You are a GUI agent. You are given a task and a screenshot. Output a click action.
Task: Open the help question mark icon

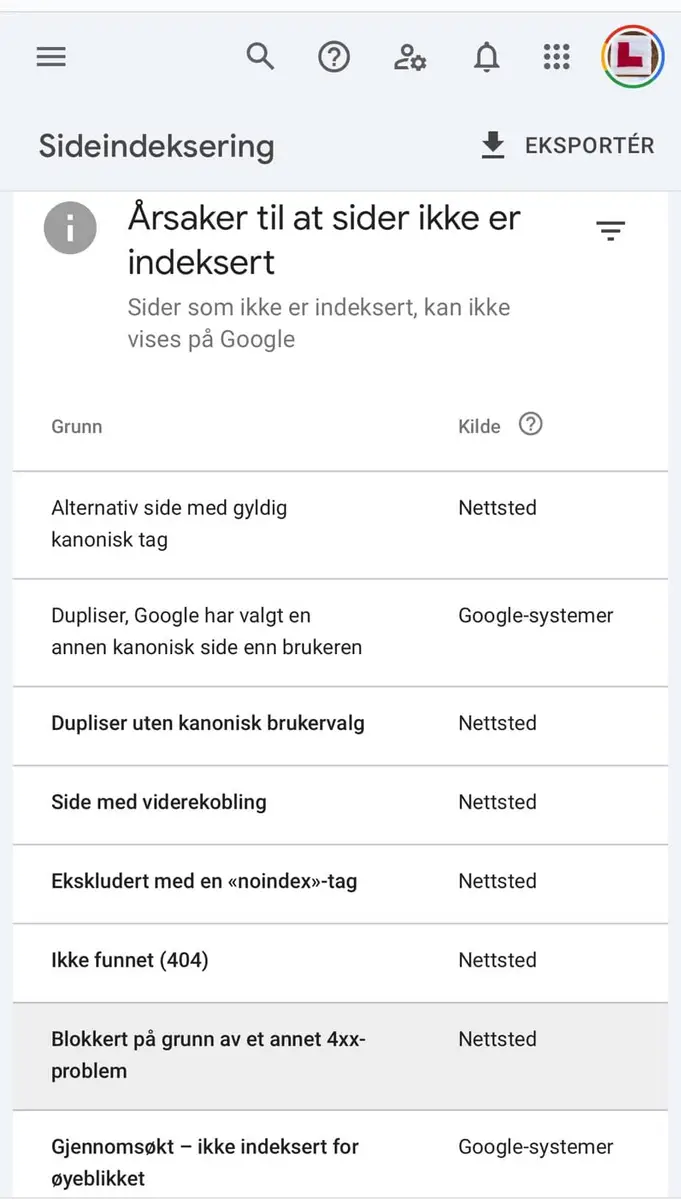[x=334, y=57]
